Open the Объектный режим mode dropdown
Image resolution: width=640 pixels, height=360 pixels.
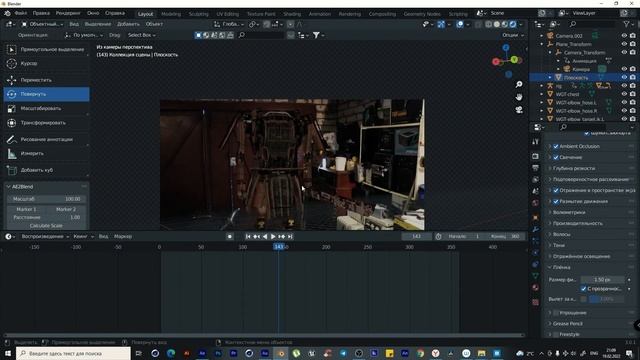[x=42, y=24]
